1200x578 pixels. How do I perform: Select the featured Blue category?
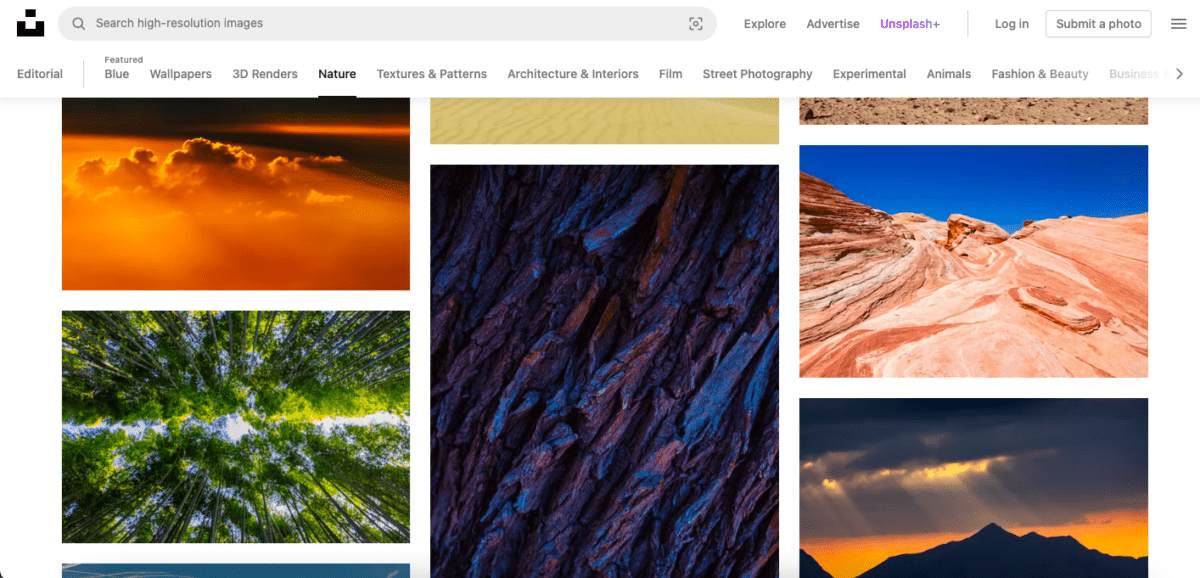click(117, 74)
